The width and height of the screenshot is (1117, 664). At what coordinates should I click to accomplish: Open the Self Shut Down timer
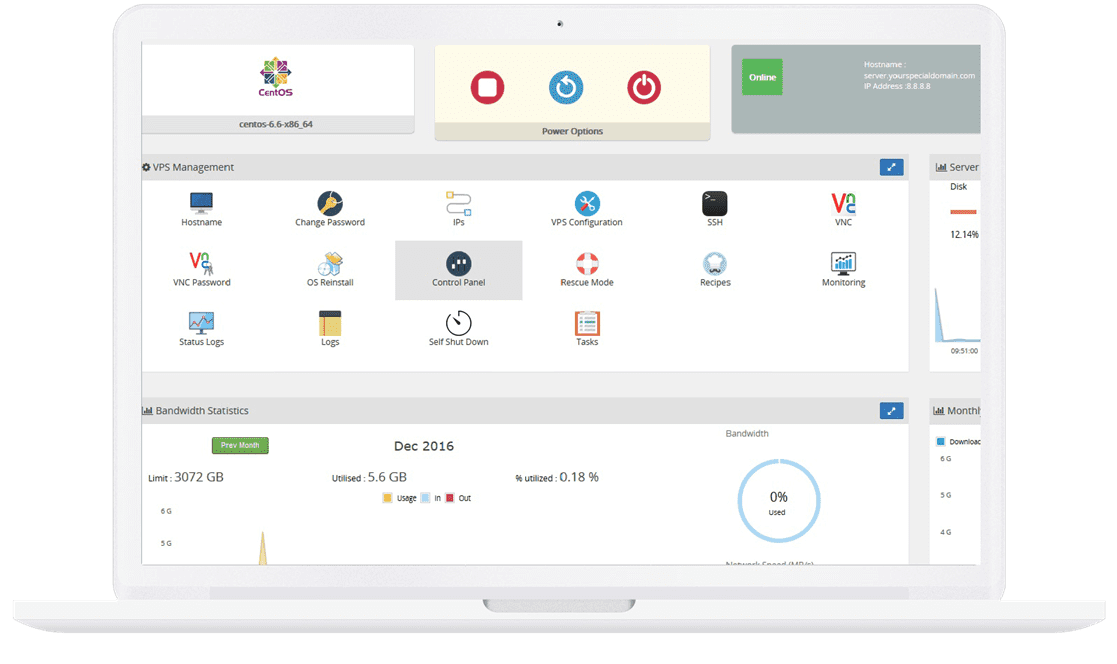(x=459, y=323)
